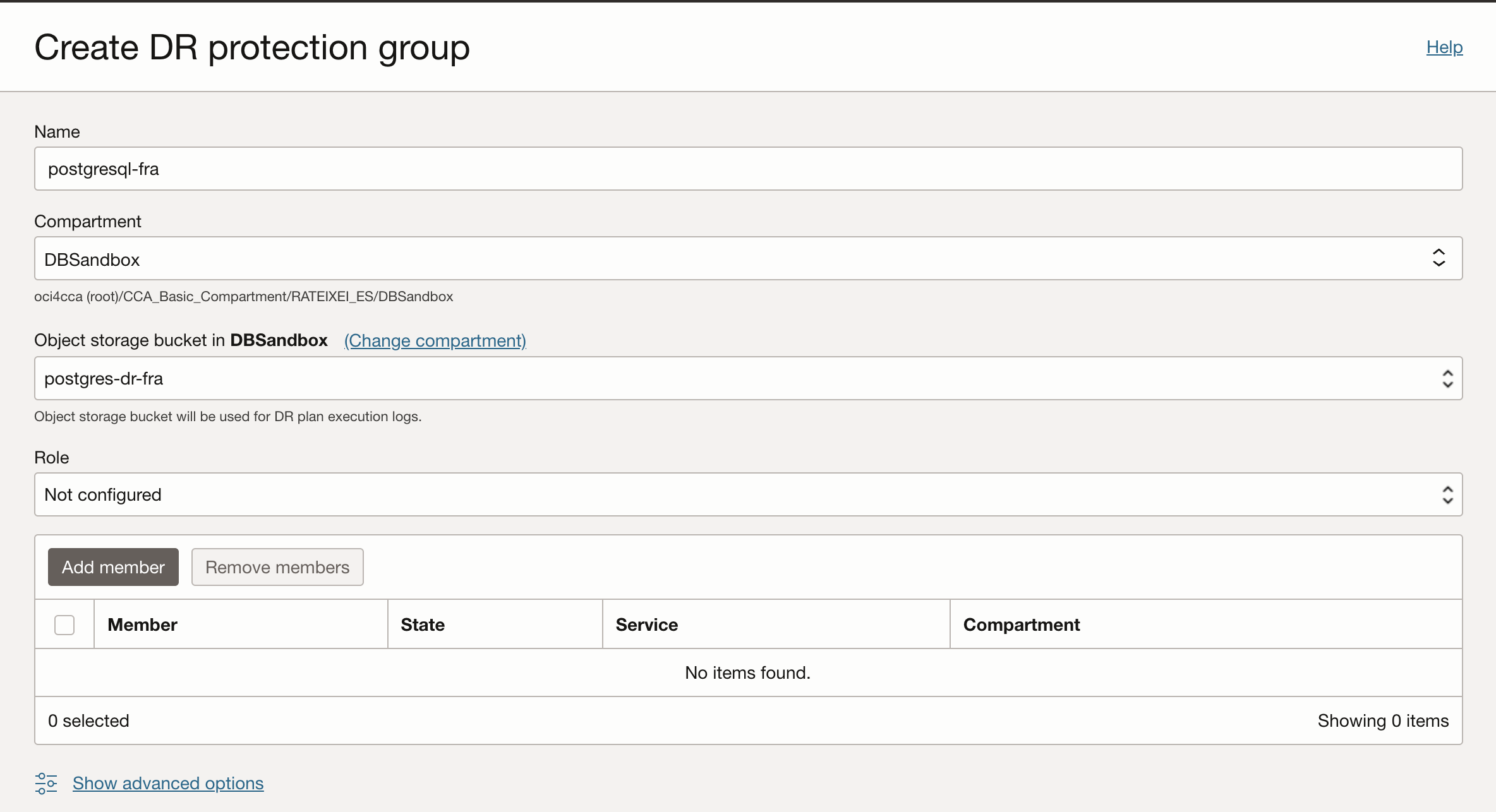Click the DBSandbox compartment path text
Image resolution: width=1496 pixels, height=812 pixels.
point(243,297)
